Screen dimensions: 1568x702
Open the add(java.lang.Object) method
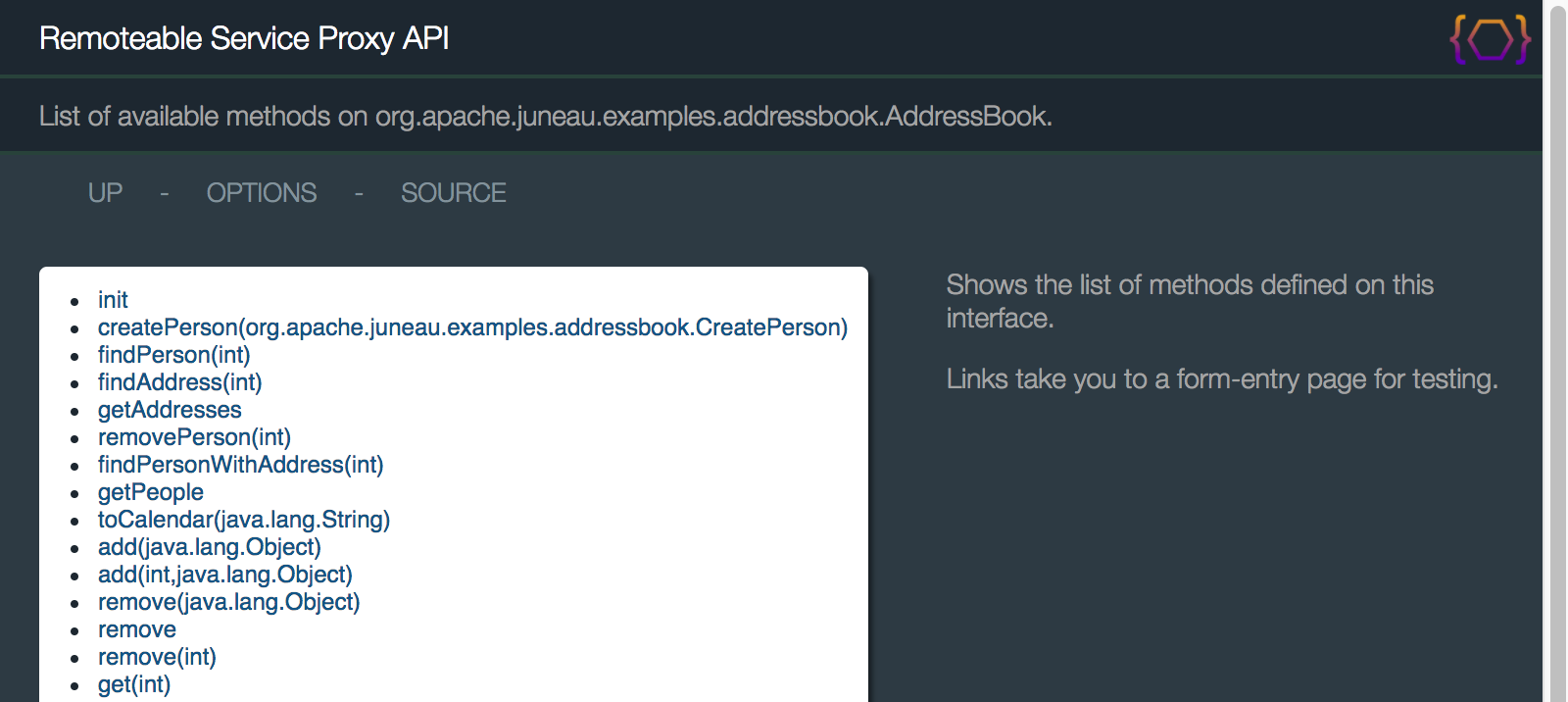tap(209, 547)
